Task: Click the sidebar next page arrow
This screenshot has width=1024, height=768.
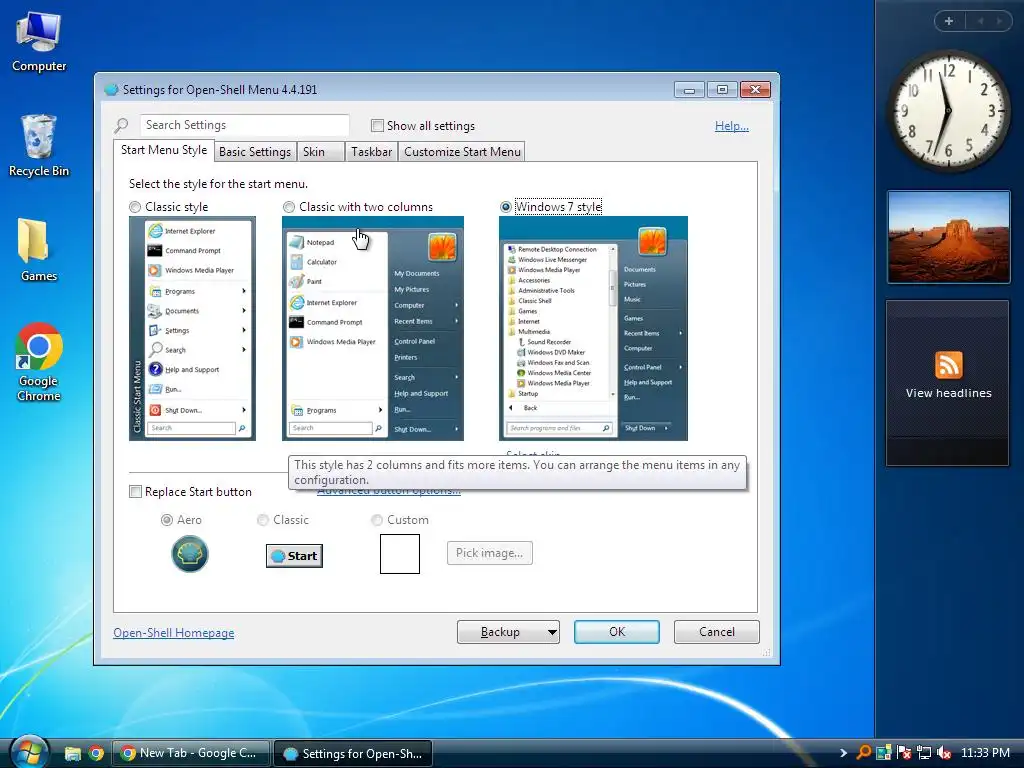Action: (999, 21)
